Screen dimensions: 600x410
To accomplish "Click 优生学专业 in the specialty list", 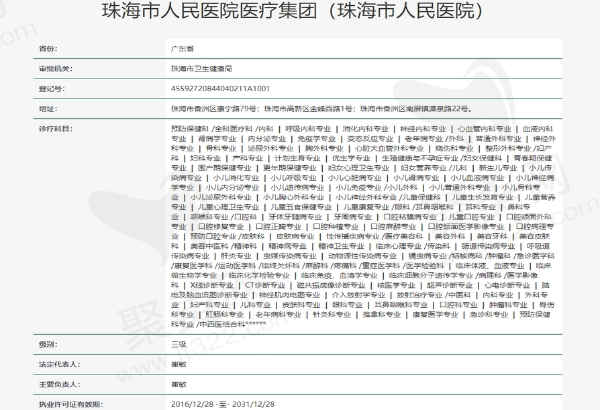I will pos(351,158).
